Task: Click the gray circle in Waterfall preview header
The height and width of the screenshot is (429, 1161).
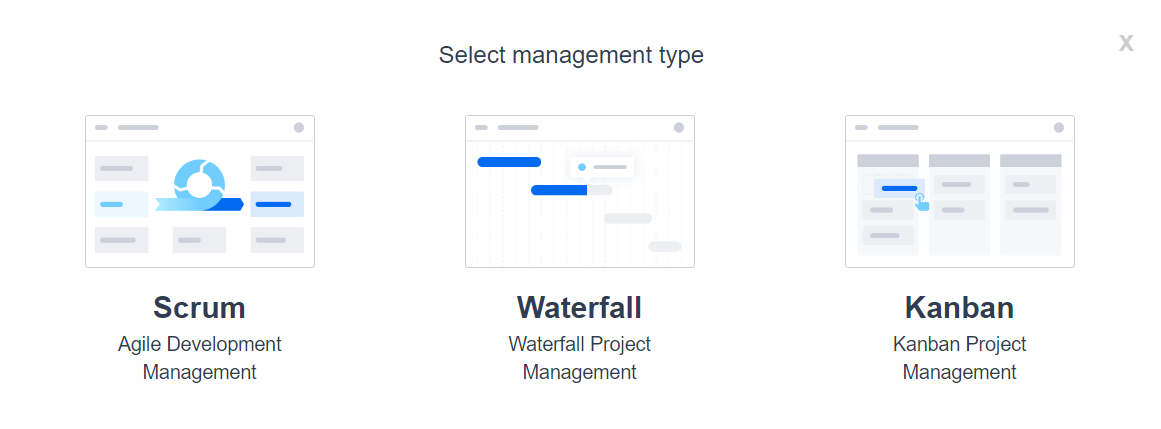Action: point(678,127)
